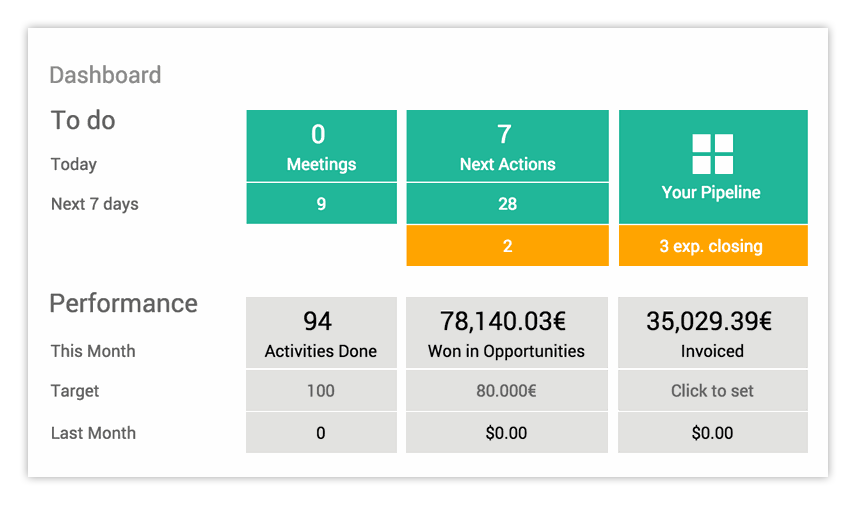Screen dimensions: 856x506
Task: Click the Dashboard heading
Action: pos(105,75)
